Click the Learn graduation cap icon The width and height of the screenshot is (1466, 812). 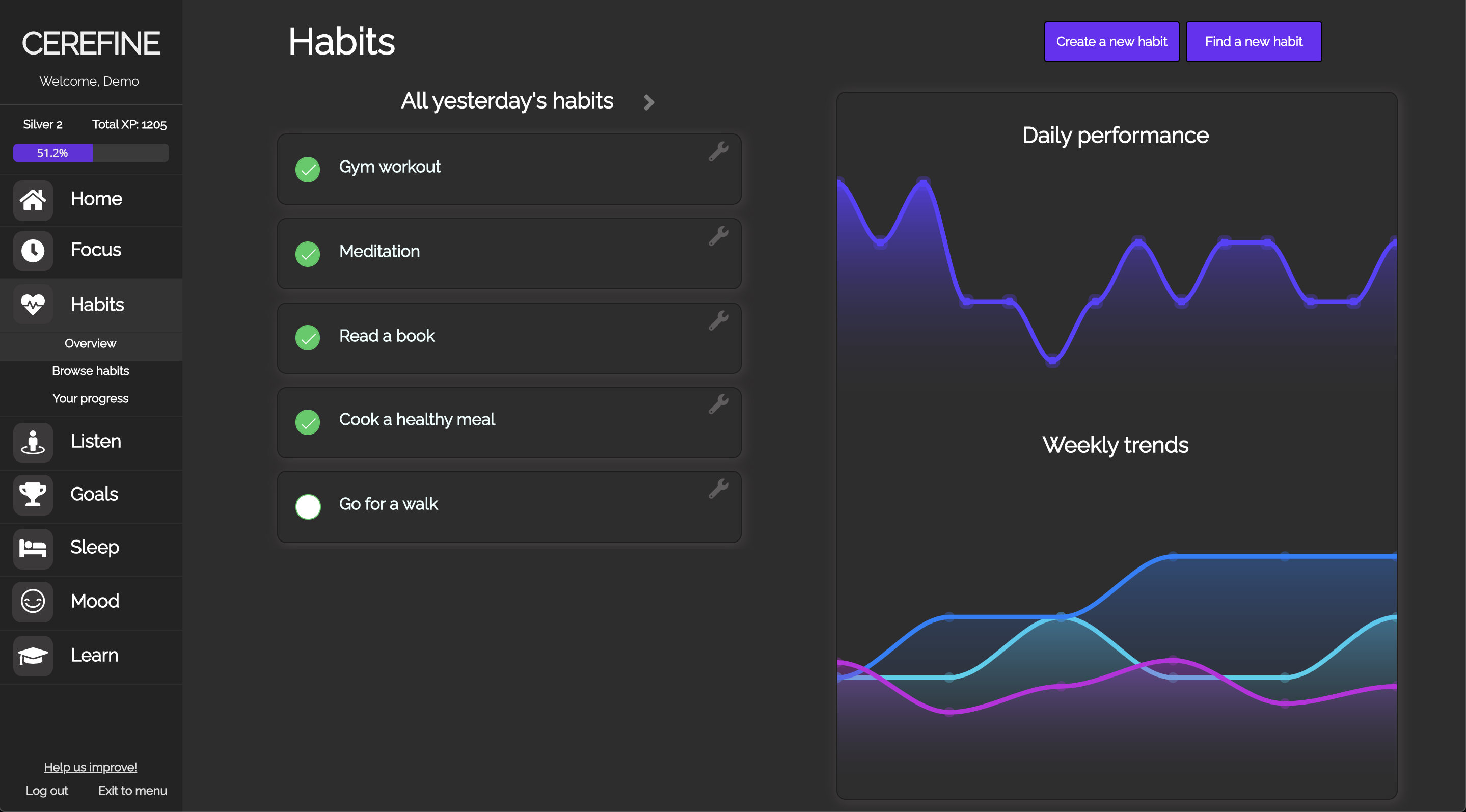[x=33, y=656]
